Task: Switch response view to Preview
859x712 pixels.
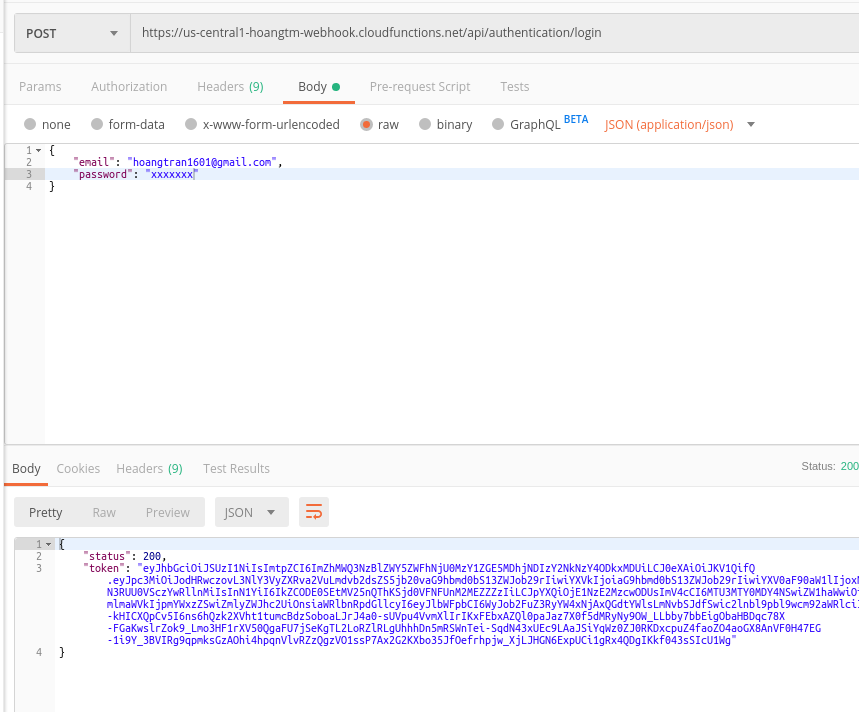Action: pos(167,512)
